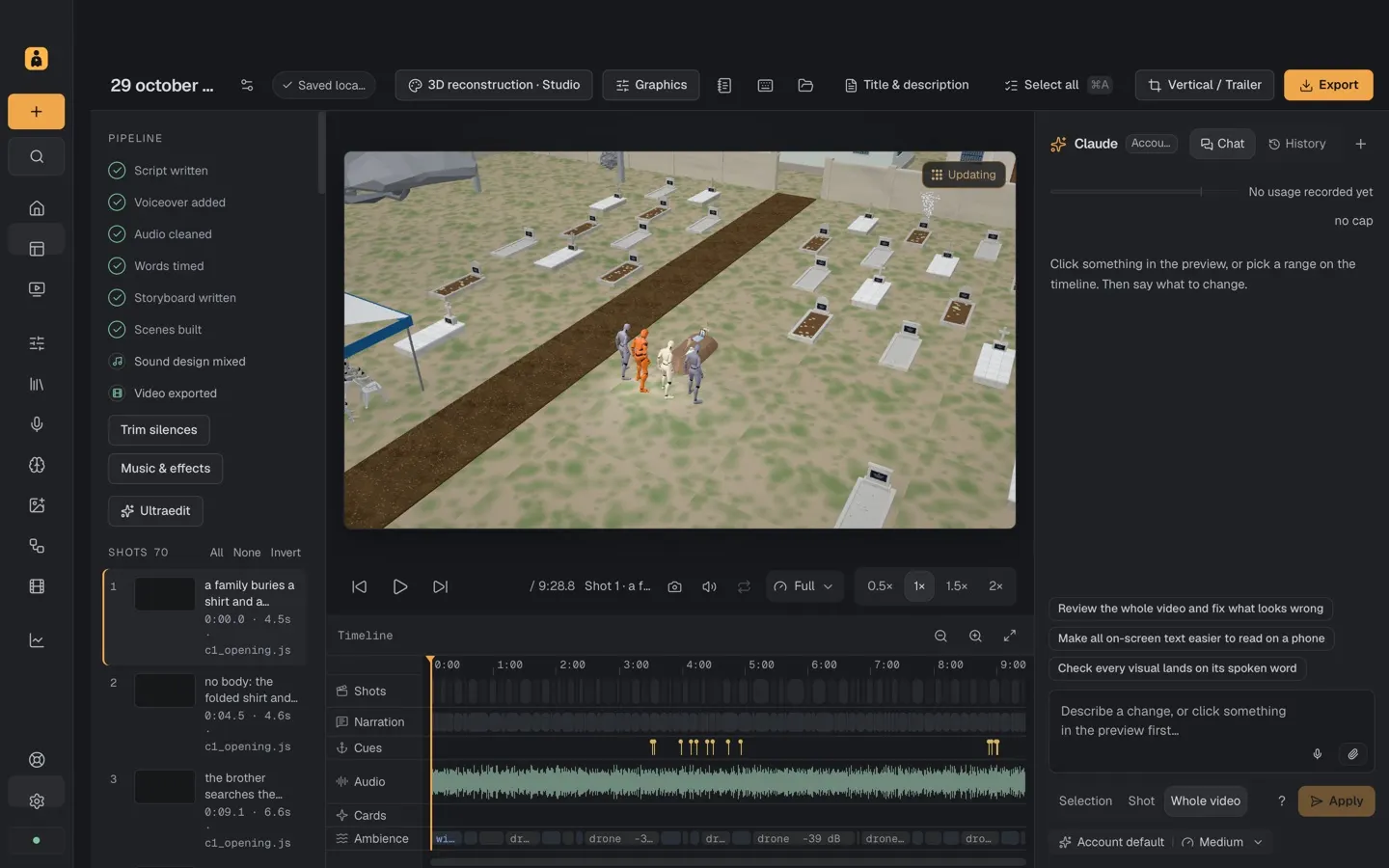Viewport: 1389px width, 868px height.
Task: Set scope to Shot
Action: coord(1141,801)
